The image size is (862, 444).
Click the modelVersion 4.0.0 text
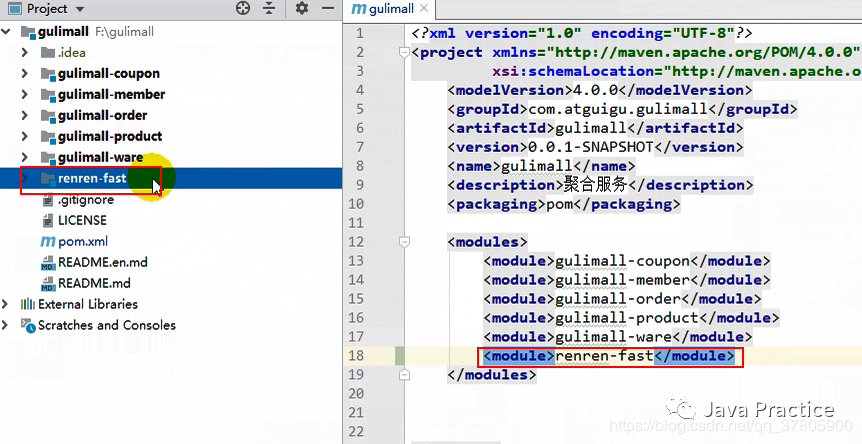(595, 90)
